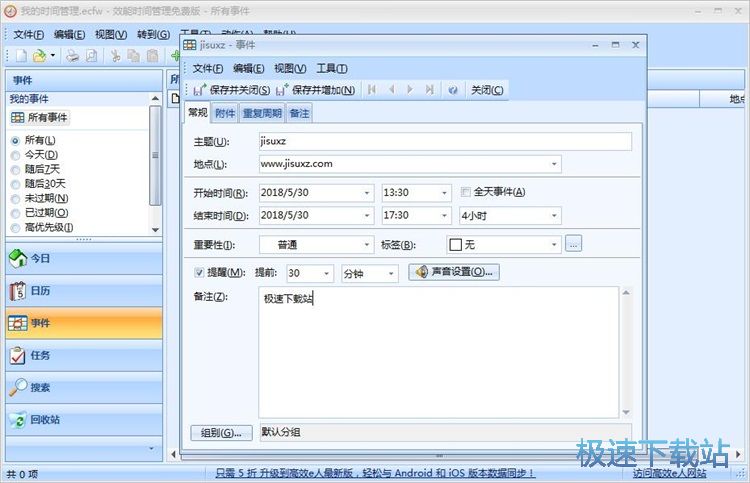The image size is (750, 483).
Task: Open the 今日 (Today) sidebar panel
Action: click(84, 259)
